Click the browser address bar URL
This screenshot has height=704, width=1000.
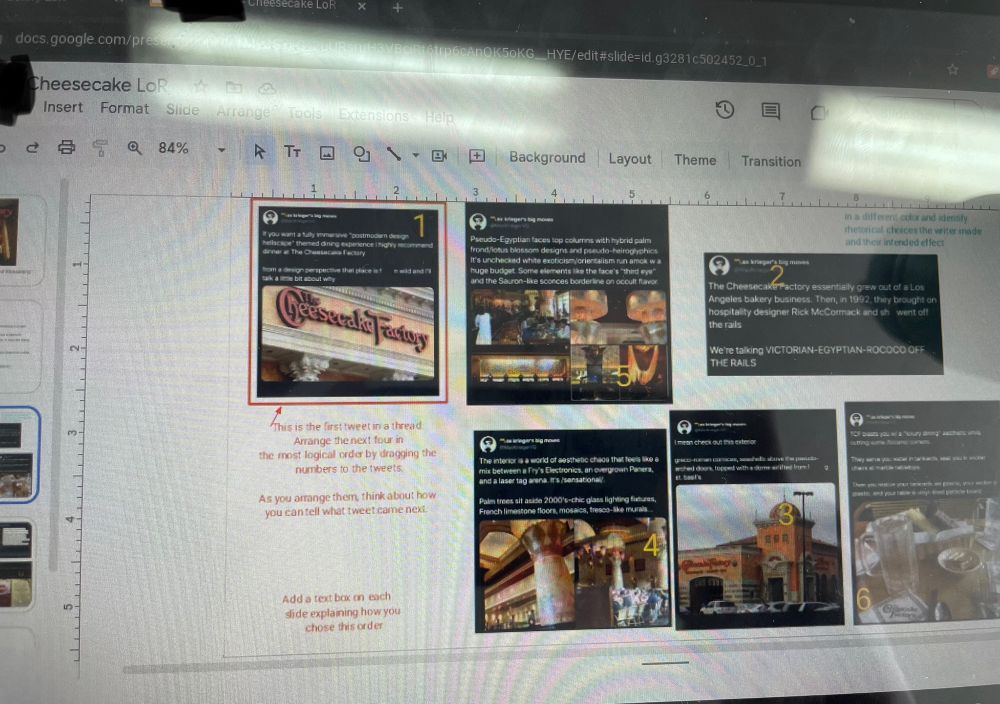pyautogui.click(x=390, y=50)
